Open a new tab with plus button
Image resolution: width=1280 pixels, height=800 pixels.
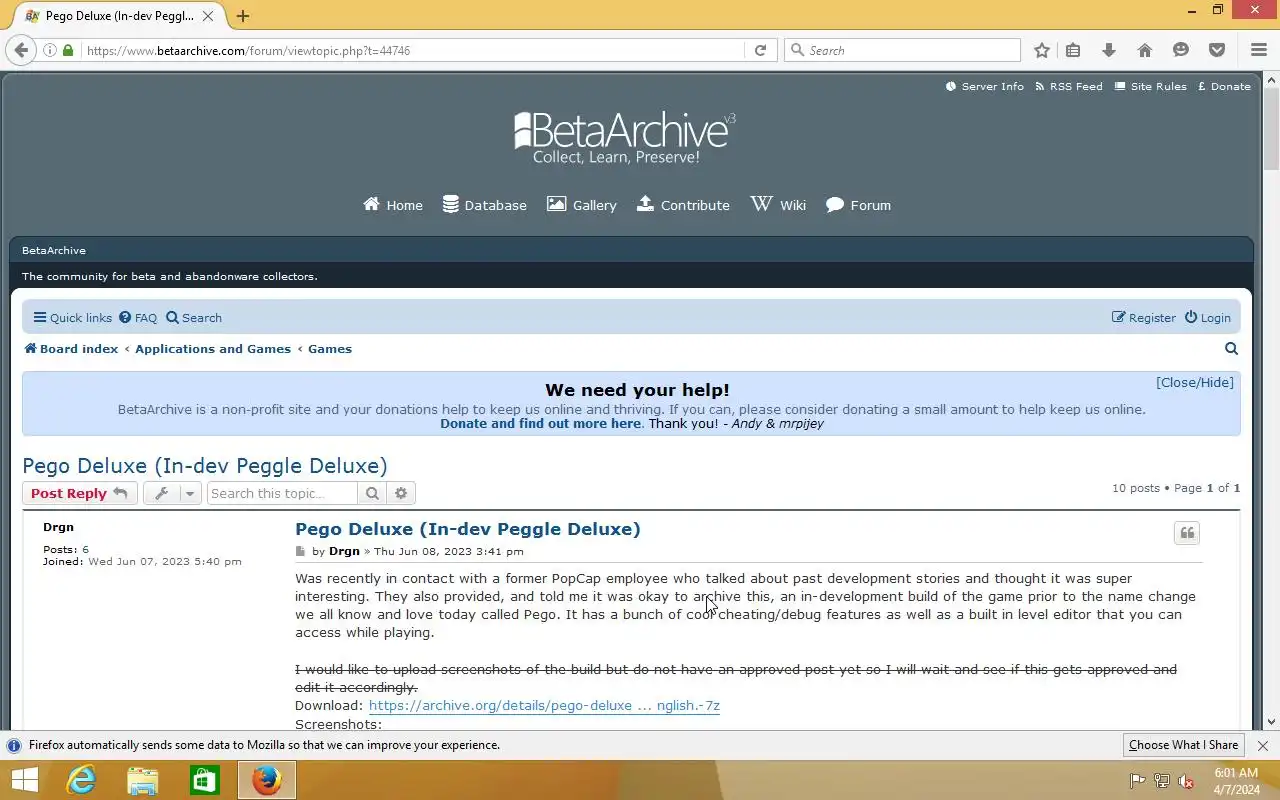[x=243, y=16]
